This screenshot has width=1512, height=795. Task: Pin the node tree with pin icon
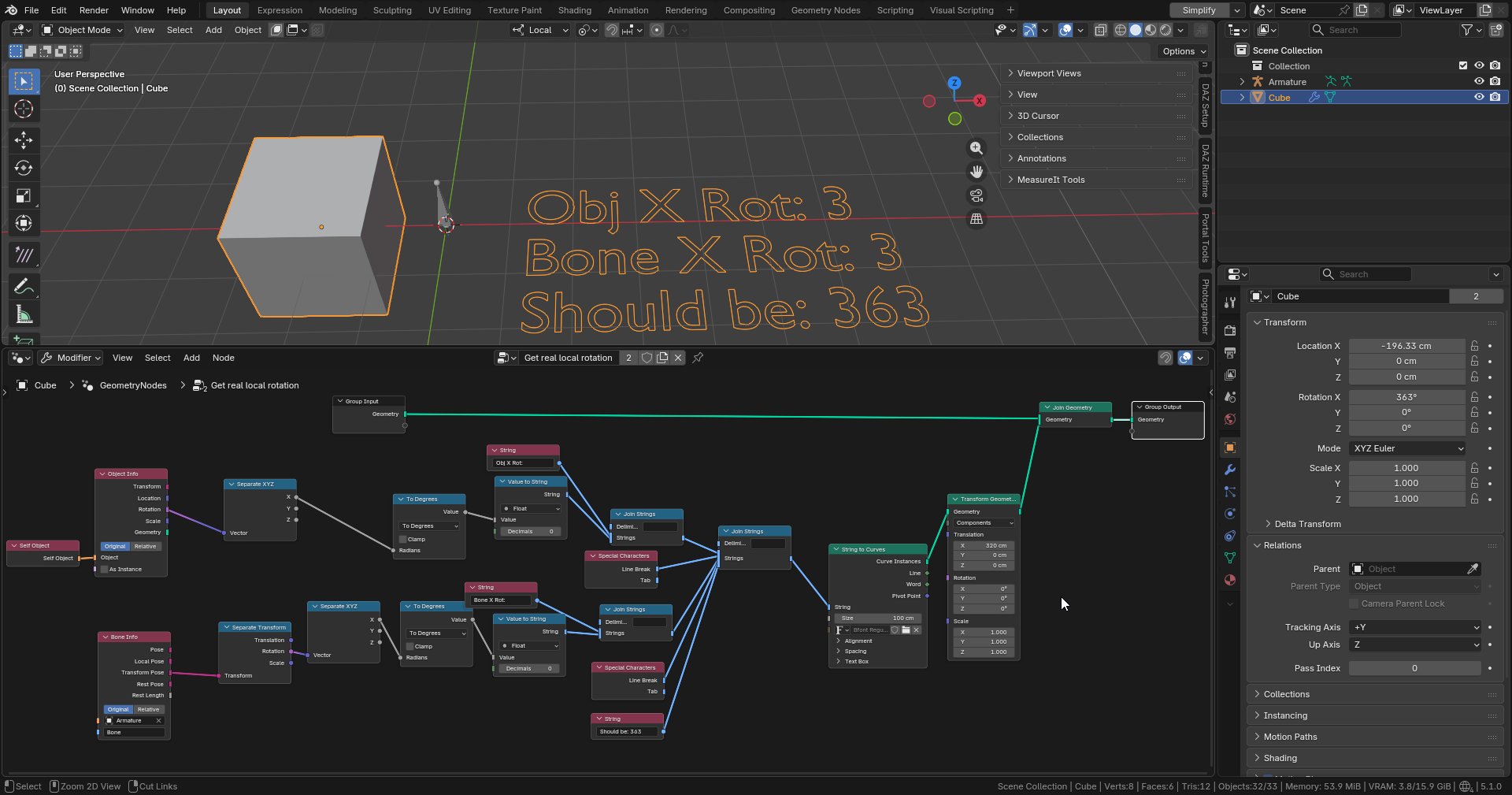coord(698,358)
